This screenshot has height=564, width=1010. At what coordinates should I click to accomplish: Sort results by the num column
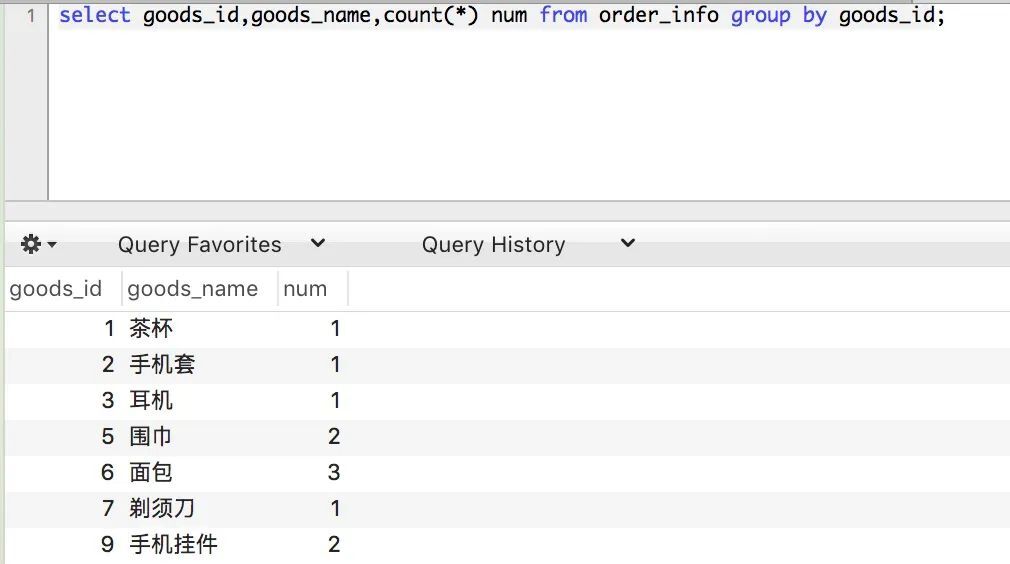[305, 289]
